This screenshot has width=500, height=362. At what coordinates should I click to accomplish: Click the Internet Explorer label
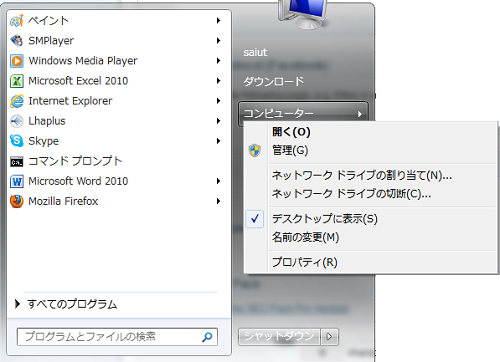coord(70,101)
